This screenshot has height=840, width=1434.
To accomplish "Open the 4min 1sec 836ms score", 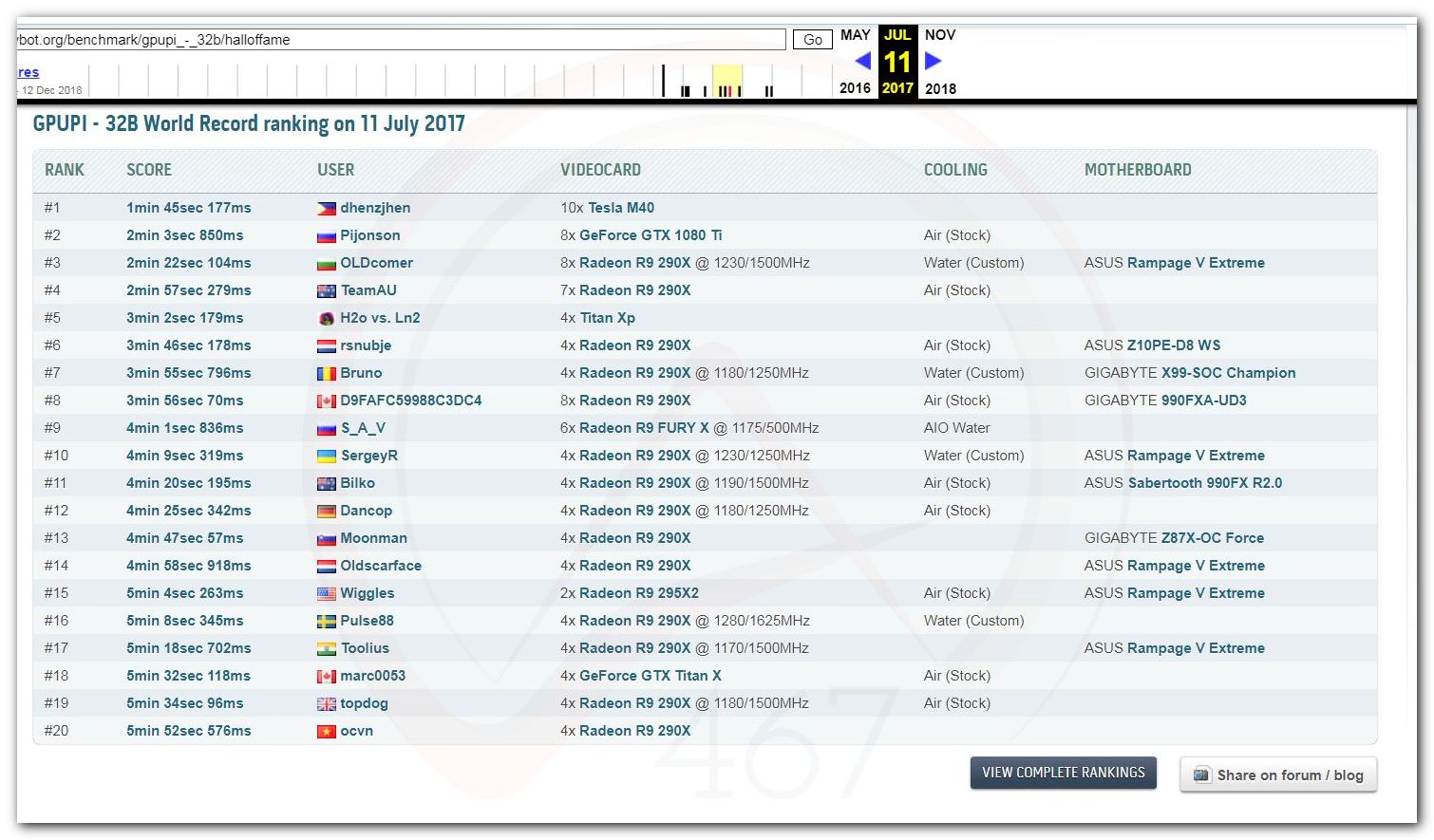I will click(x=185, y=428).
